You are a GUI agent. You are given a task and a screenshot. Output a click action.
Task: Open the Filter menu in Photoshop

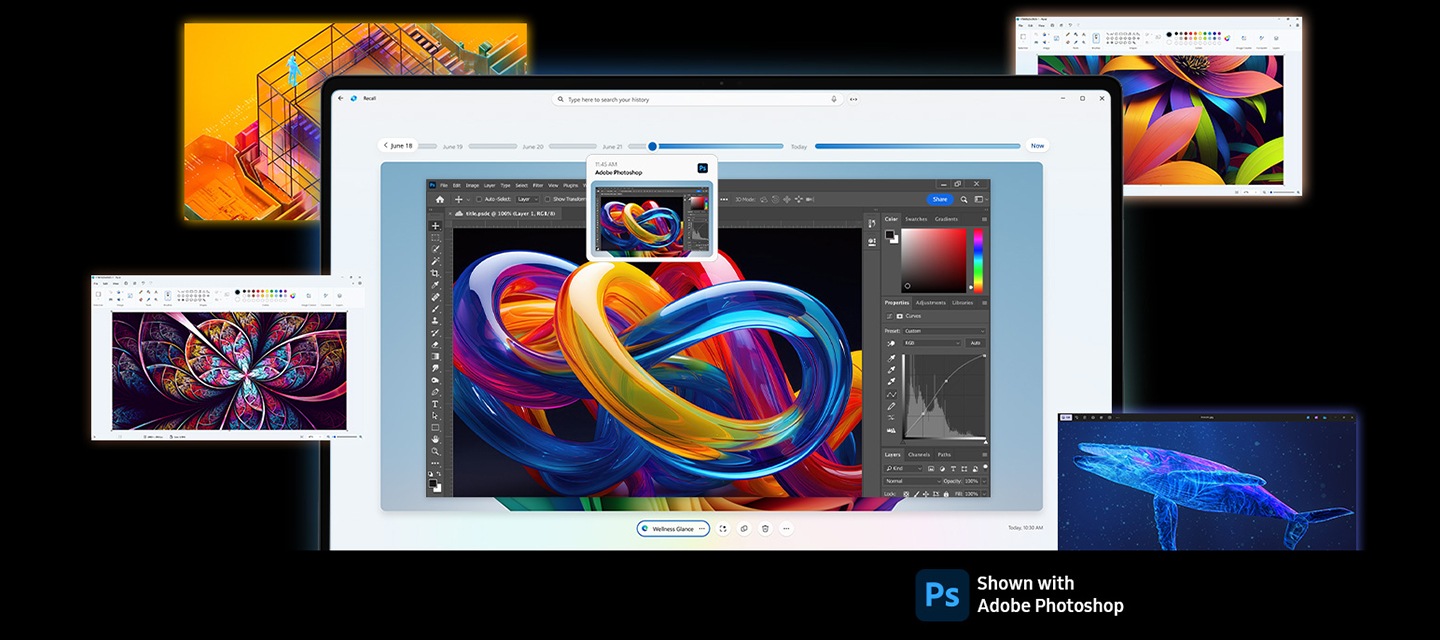(x=538, y=185)
